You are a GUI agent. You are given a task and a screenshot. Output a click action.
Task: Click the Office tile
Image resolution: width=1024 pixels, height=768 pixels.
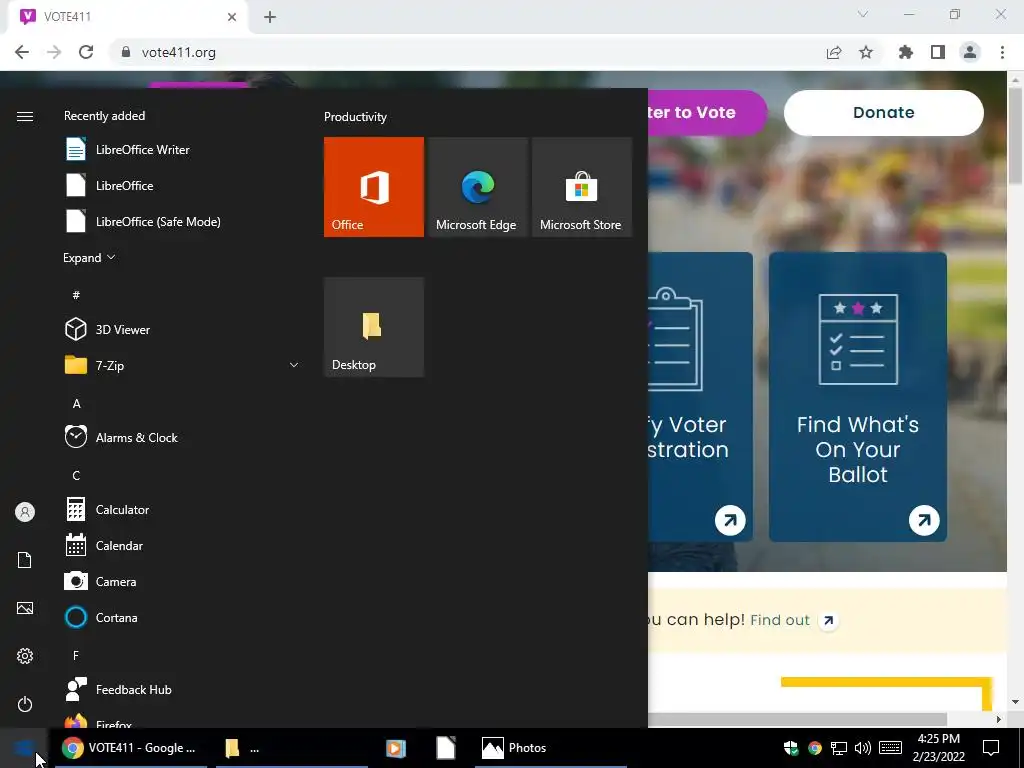[374, 187]
